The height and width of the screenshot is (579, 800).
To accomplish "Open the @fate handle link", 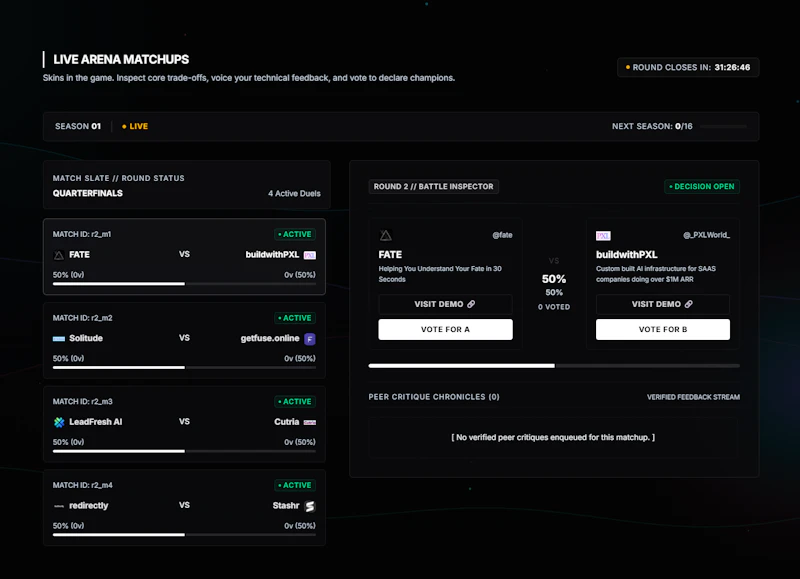I will click(x=502, y=235).
